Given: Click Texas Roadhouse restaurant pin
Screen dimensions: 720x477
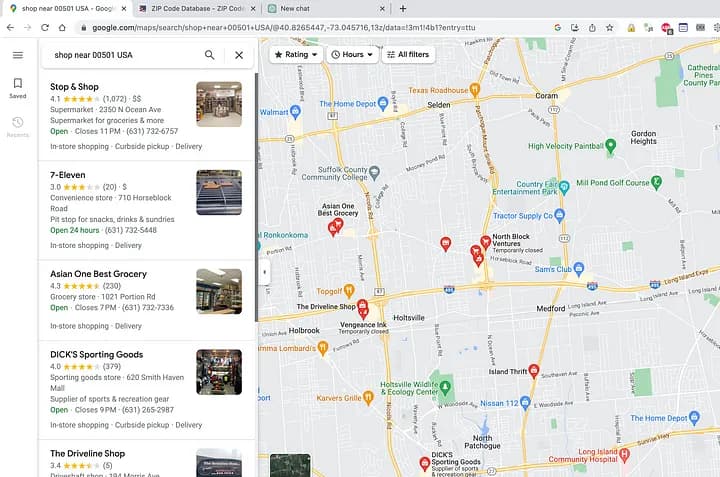Looking at the screenshot, I should pyautogui.click(x=475, y=89).
